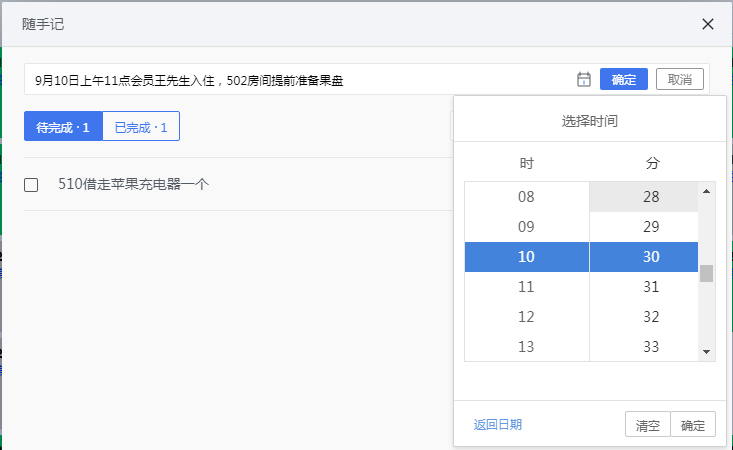Confirm time with bottom 确定 button
Image resolution: width=733 pixels, height=450 pixels.
(693, 424)
